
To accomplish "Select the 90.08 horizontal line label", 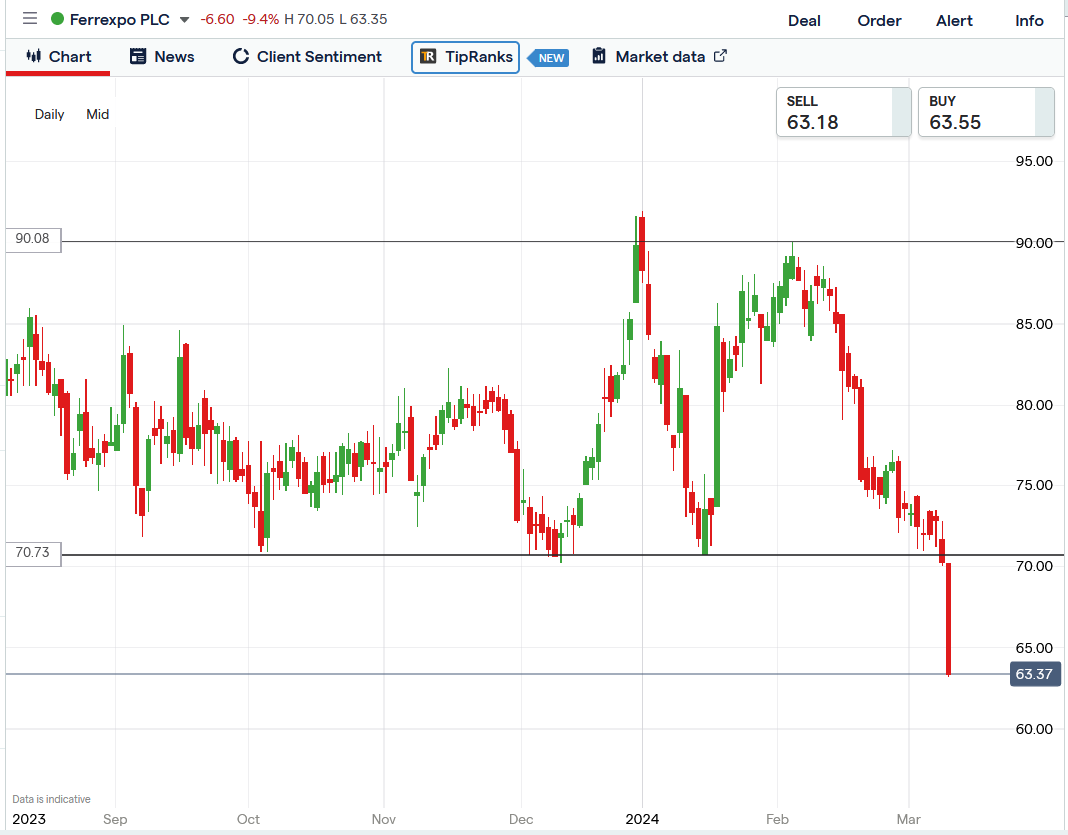I will [33, 239].
